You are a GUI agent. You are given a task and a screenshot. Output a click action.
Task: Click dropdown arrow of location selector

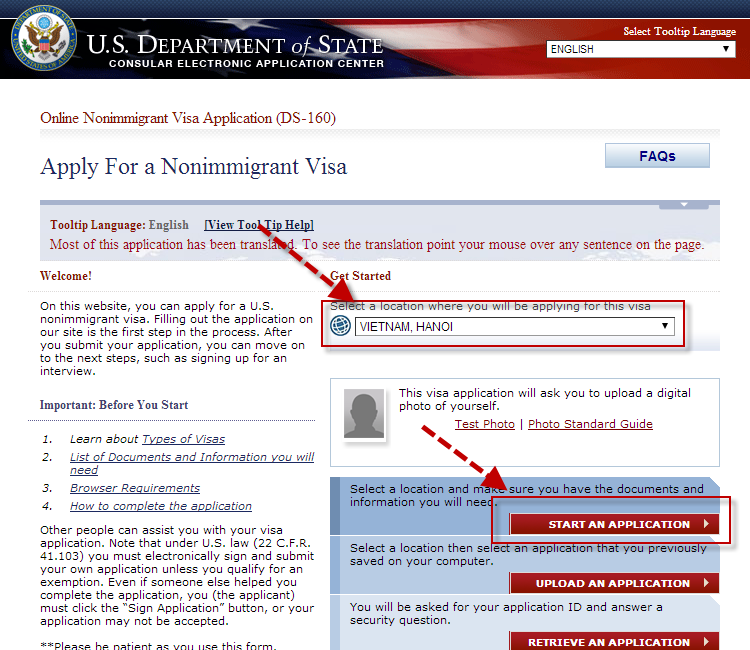(x=665, y=326)
